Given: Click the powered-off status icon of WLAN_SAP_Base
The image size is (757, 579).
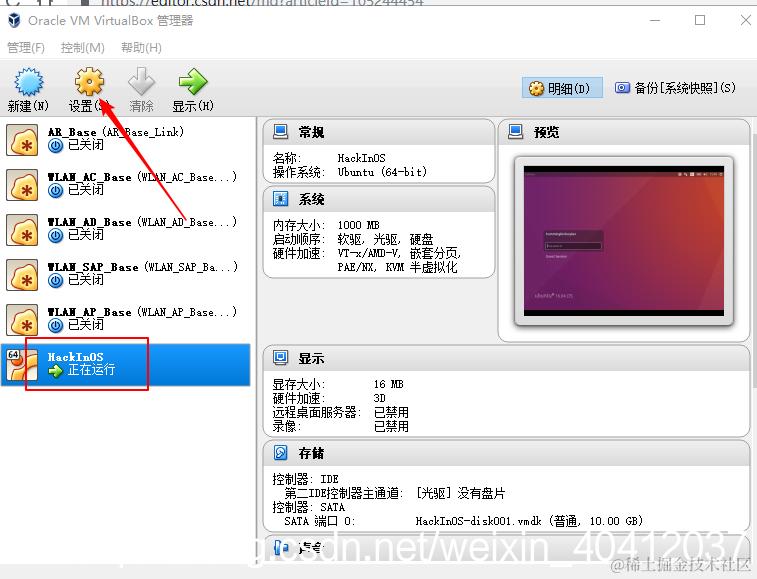Looking at the screenshot, I should click(56, 280).
